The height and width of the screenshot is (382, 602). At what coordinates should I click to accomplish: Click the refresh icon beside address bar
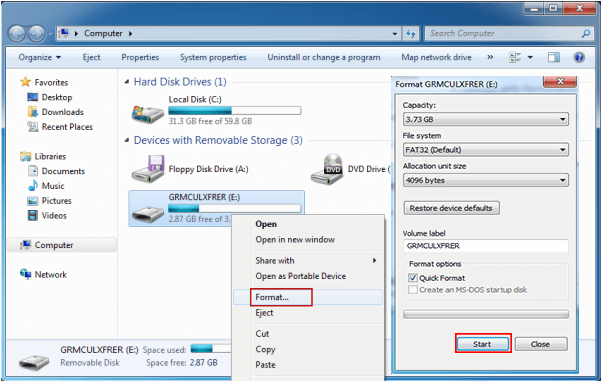411,34
